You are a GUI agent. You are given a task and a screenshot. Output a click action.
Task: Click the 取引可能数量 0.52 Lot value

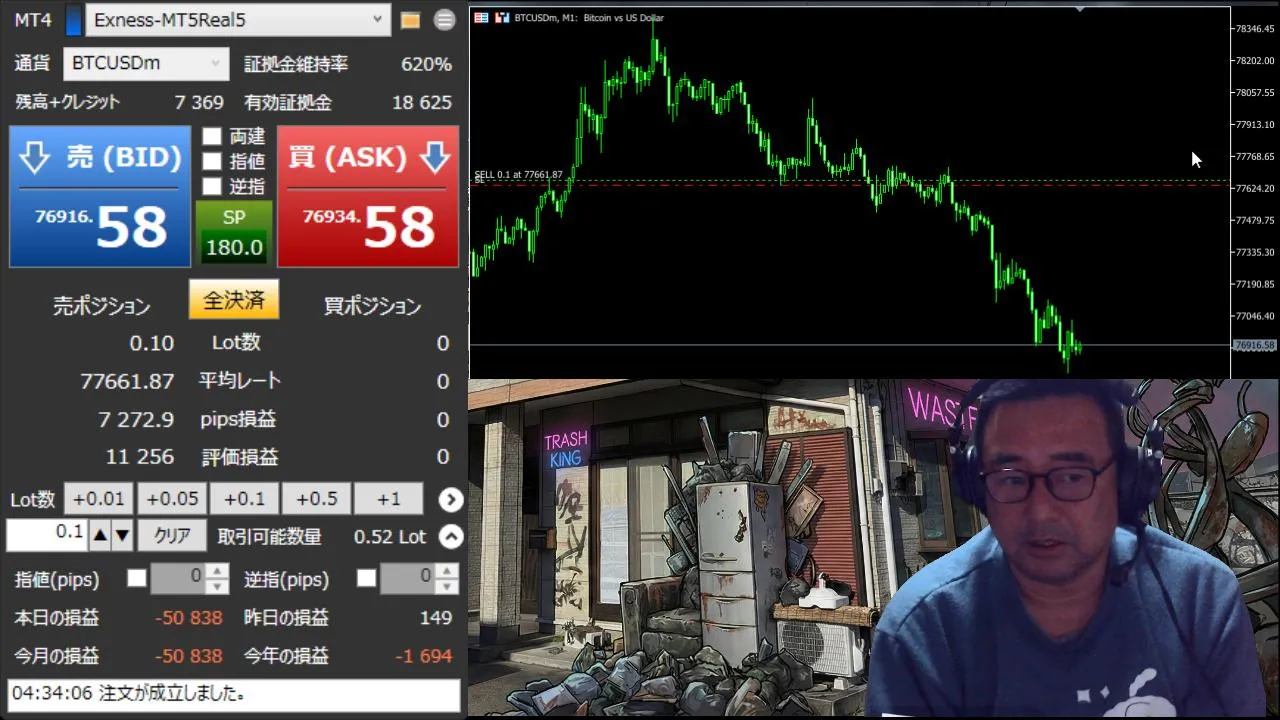(390, 537)
